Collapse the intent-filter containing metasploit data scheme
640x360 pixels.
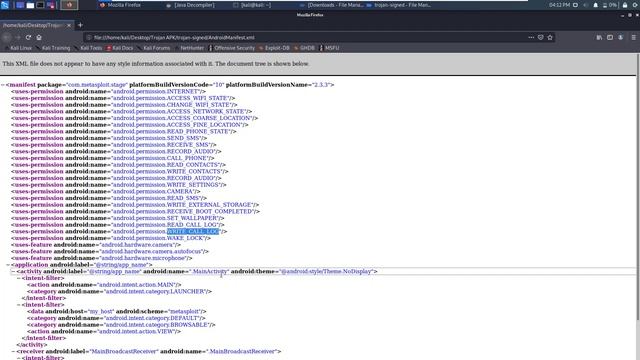(19, 305)
